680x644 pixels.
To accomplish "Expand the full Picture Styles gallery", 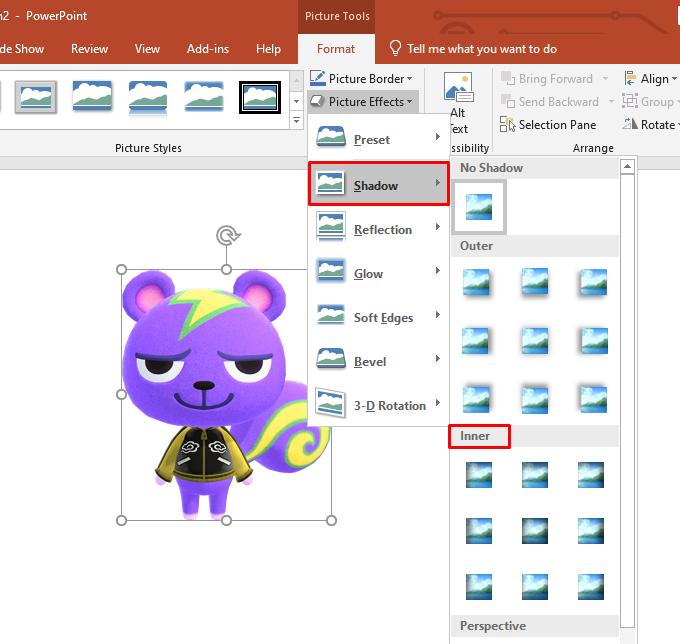I will pos(296,120).
